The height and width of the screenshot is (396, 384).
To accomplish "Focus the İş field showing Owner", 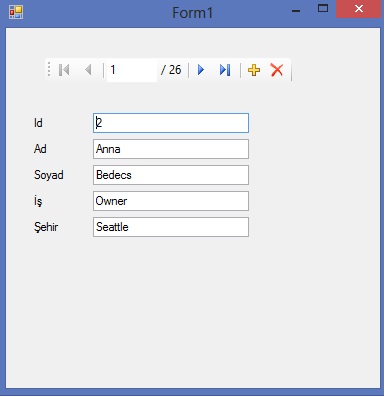I will (171, 201).
